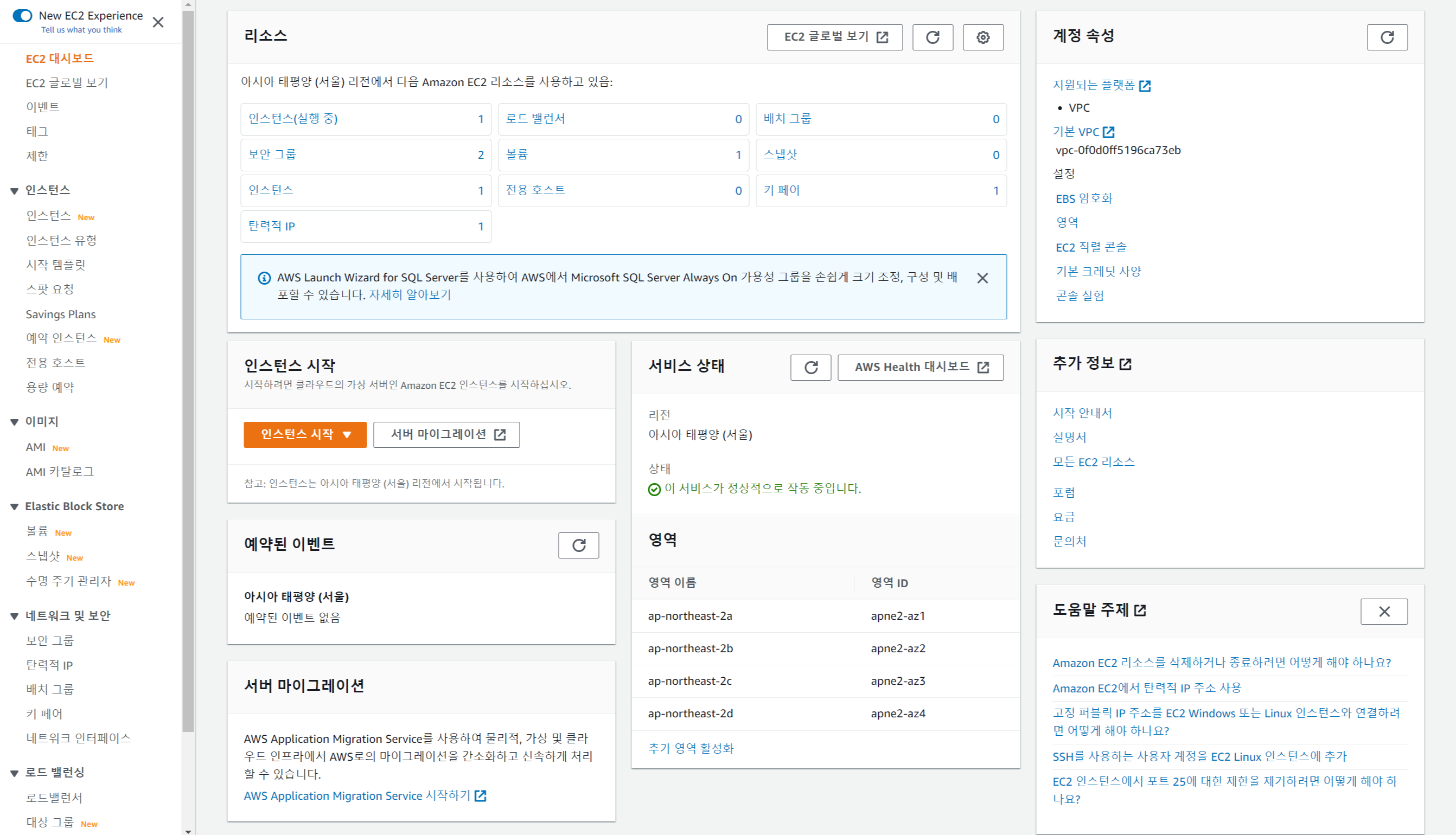Viewport: 1456px width, 835px height.
Task: Open Savings Plans in sidebar
Action: coord(61,315)
